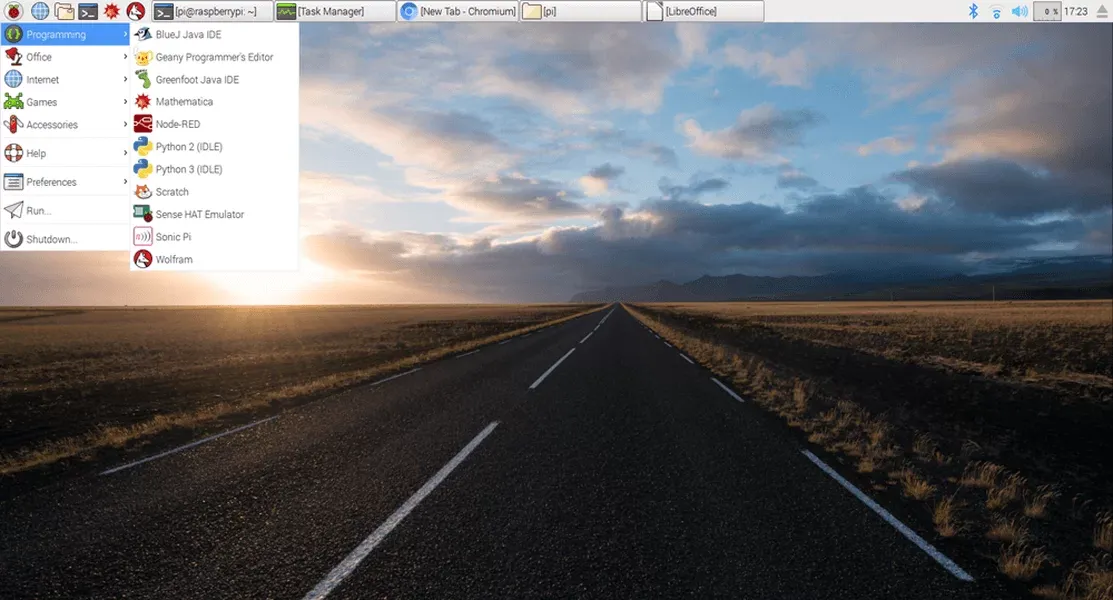Launch Scratch text entry

point(172,192)
